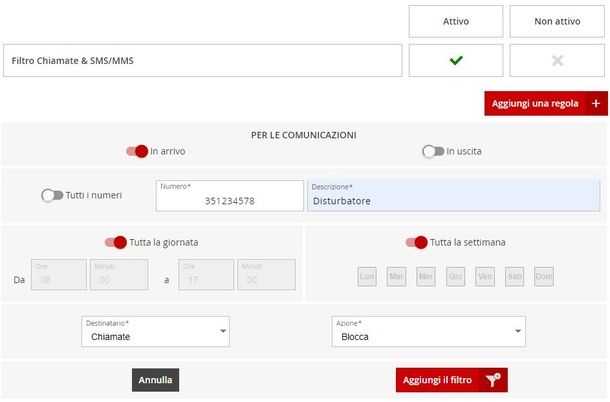Screen dimensions: 610x402
Task: Select the Sab day box
Action: tap(514, 276)
